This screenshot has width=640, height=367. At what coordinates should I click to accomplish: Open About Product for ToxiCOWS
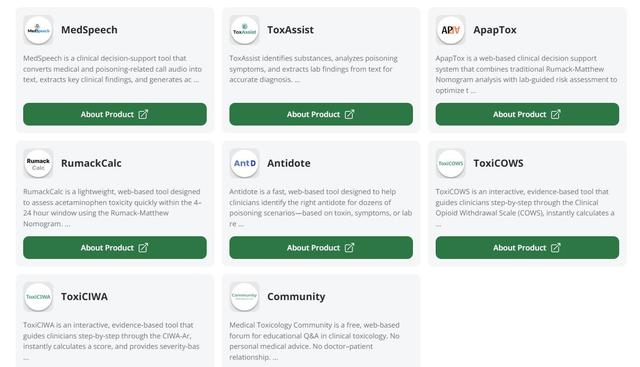tap(527, 248)
